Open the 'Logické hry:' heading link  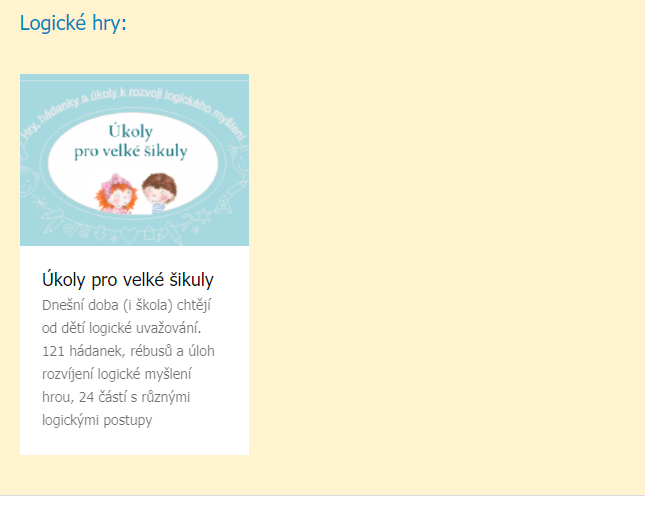coord(73,23)
